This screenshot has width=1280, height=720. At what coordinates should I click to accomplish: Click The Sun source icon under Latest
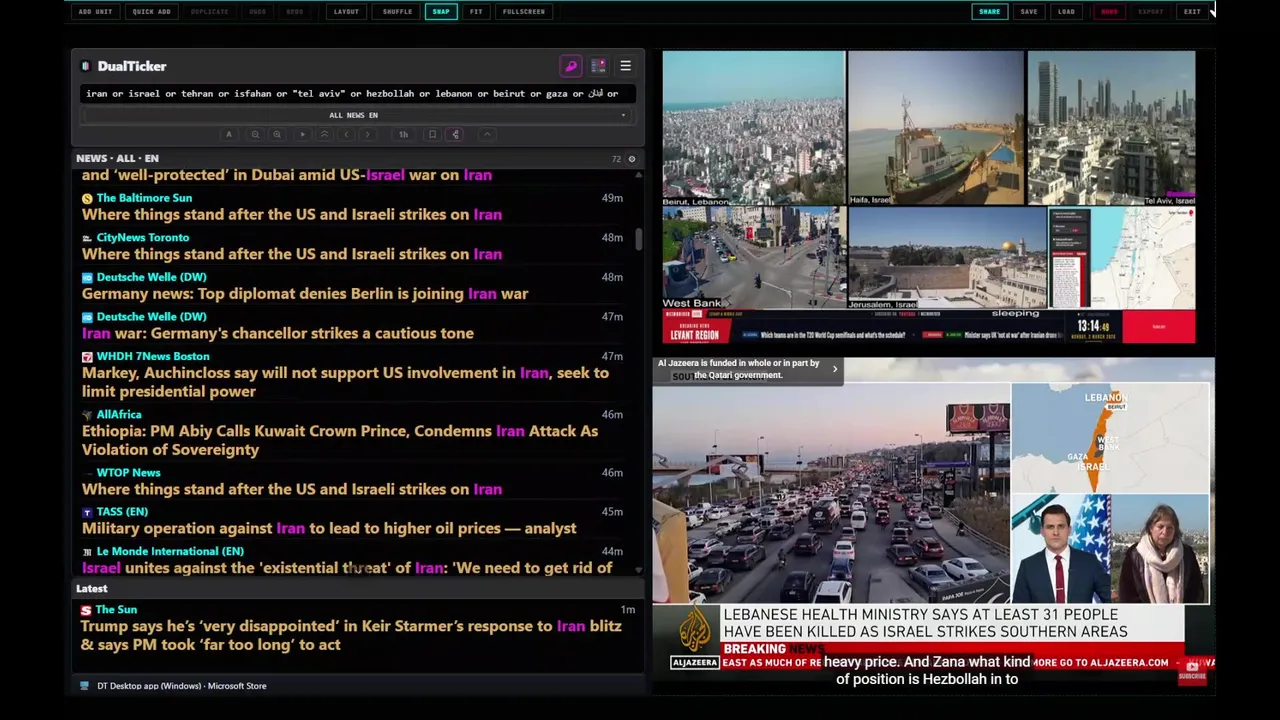86,610
